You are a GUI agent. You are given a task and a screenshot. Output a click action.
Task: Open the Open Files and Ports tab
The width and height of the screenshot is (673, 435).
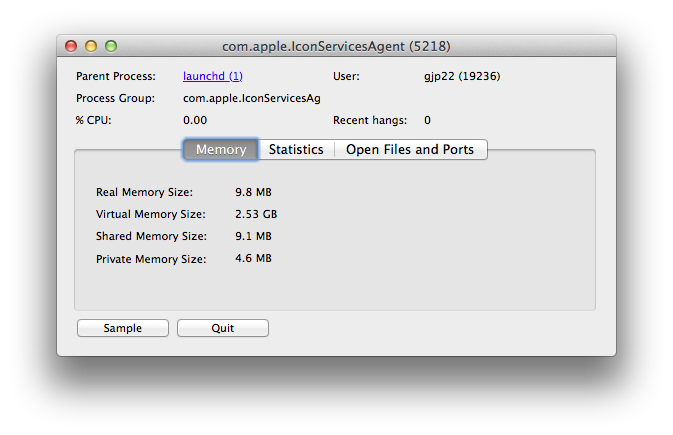click(410, 149)
